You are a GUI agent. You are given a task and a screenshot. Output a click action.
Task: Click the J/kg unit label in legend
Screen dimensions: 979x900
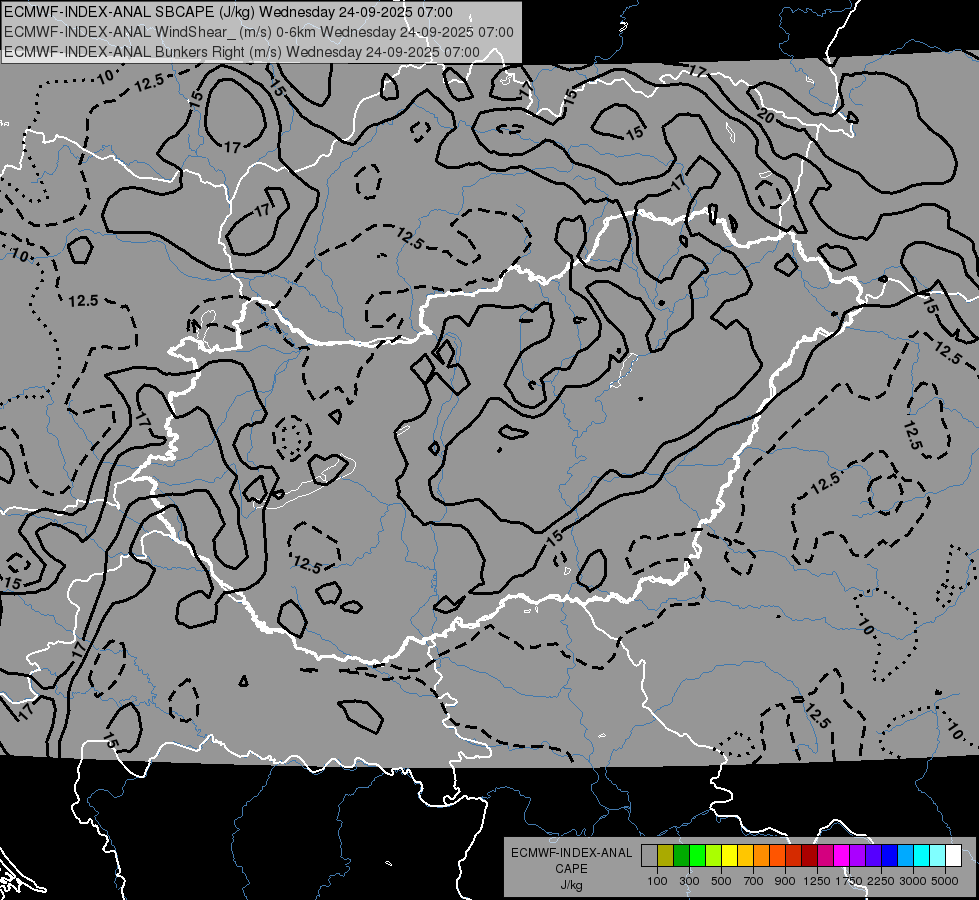(571, 885)
